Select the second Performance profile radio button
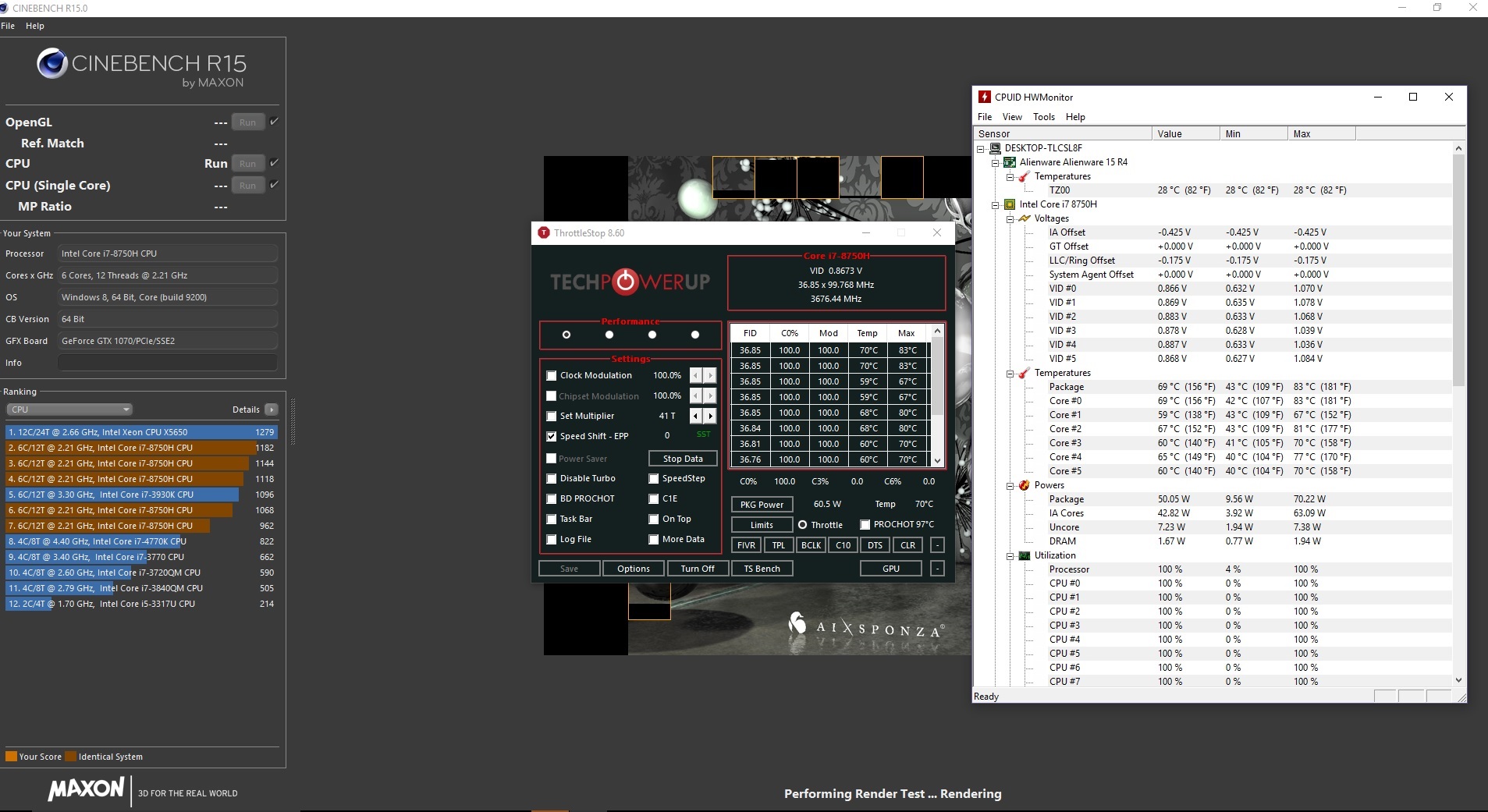 [609, 335]
